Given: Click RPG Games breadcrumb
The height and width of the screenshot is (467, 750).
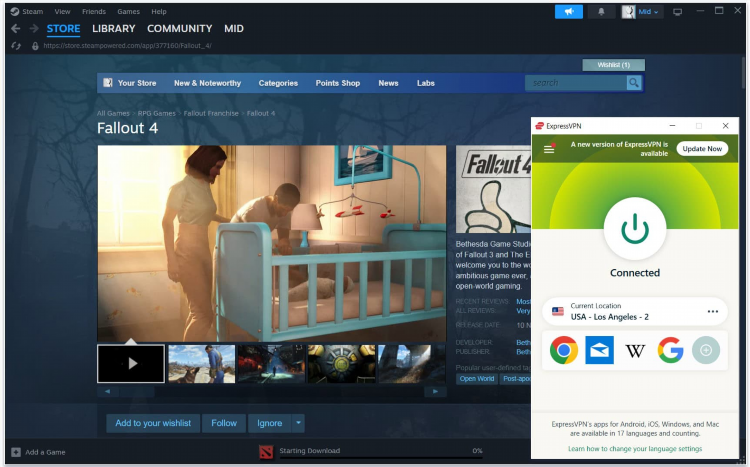Looking at the screenshot, I should pyautogui.click(x=156, y=113).
